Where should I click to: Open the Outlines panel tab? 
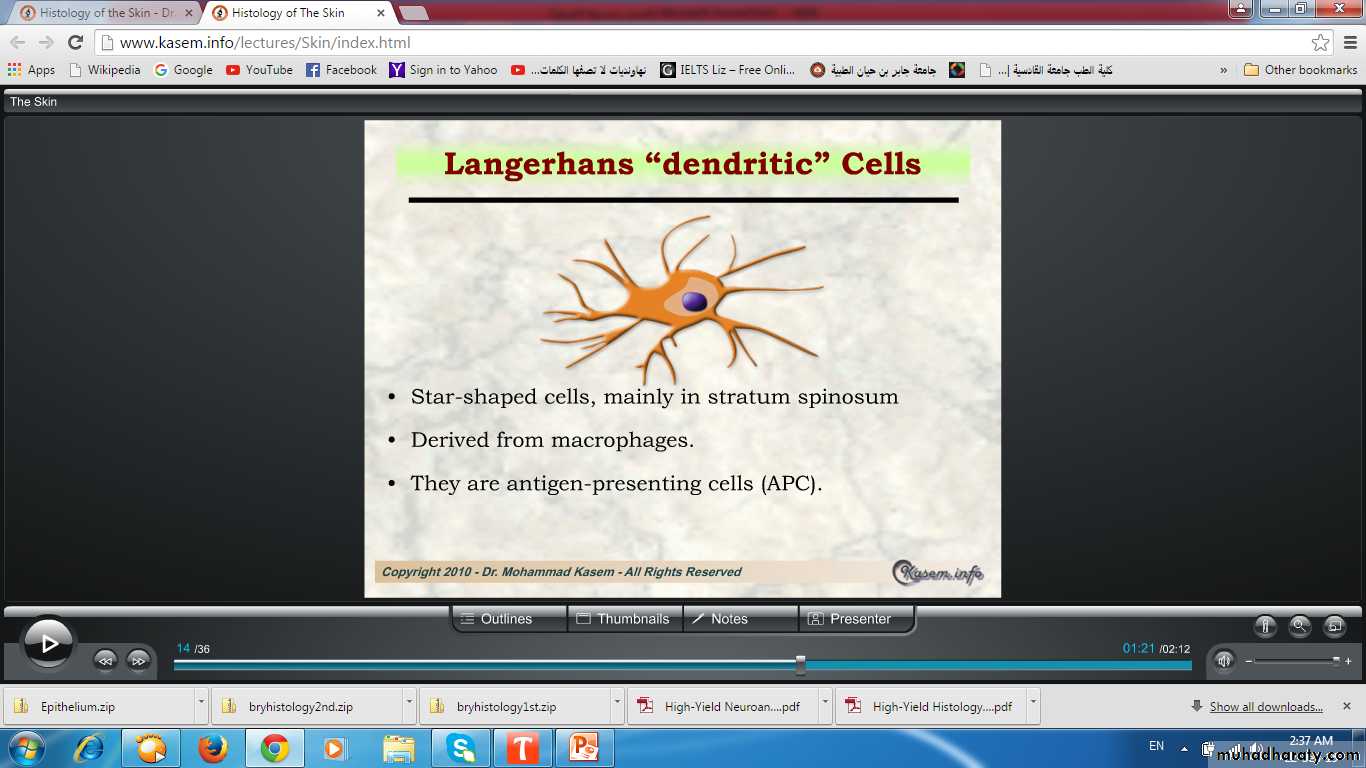coord(508,619)
